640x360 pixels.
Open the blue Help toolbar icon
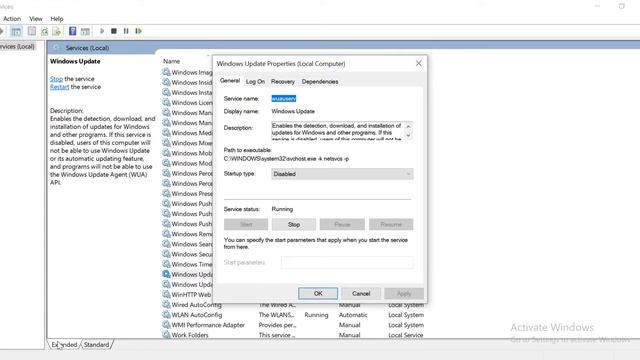point(72,31)
